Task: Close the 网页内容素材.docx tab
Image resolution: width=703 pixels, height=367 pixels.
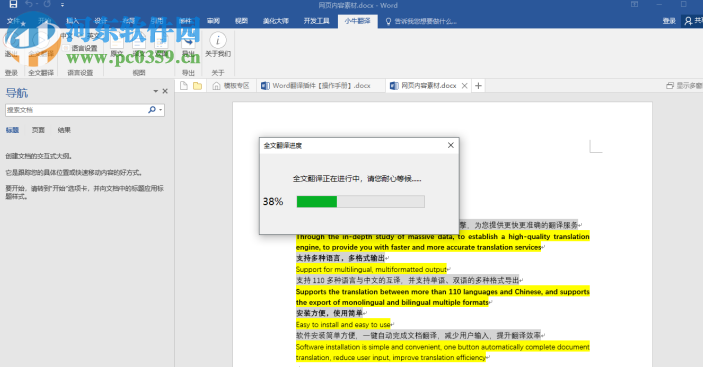Action: coord(464,86)
